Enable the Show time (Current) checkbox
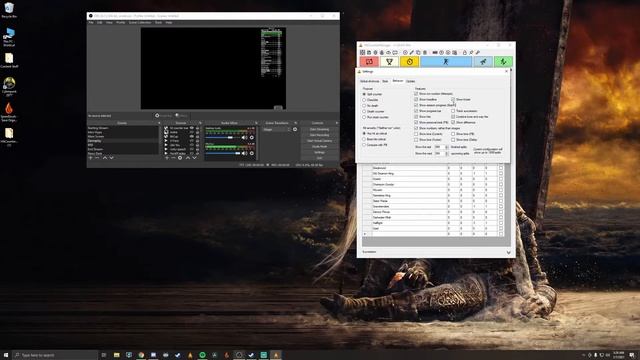 pyautogui.click(x=416, y=134)
